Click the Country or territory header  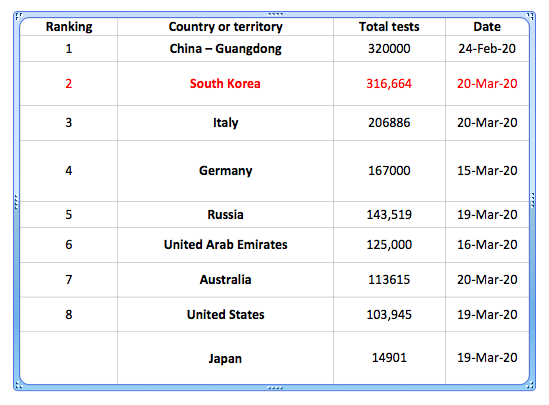(225, 27)
